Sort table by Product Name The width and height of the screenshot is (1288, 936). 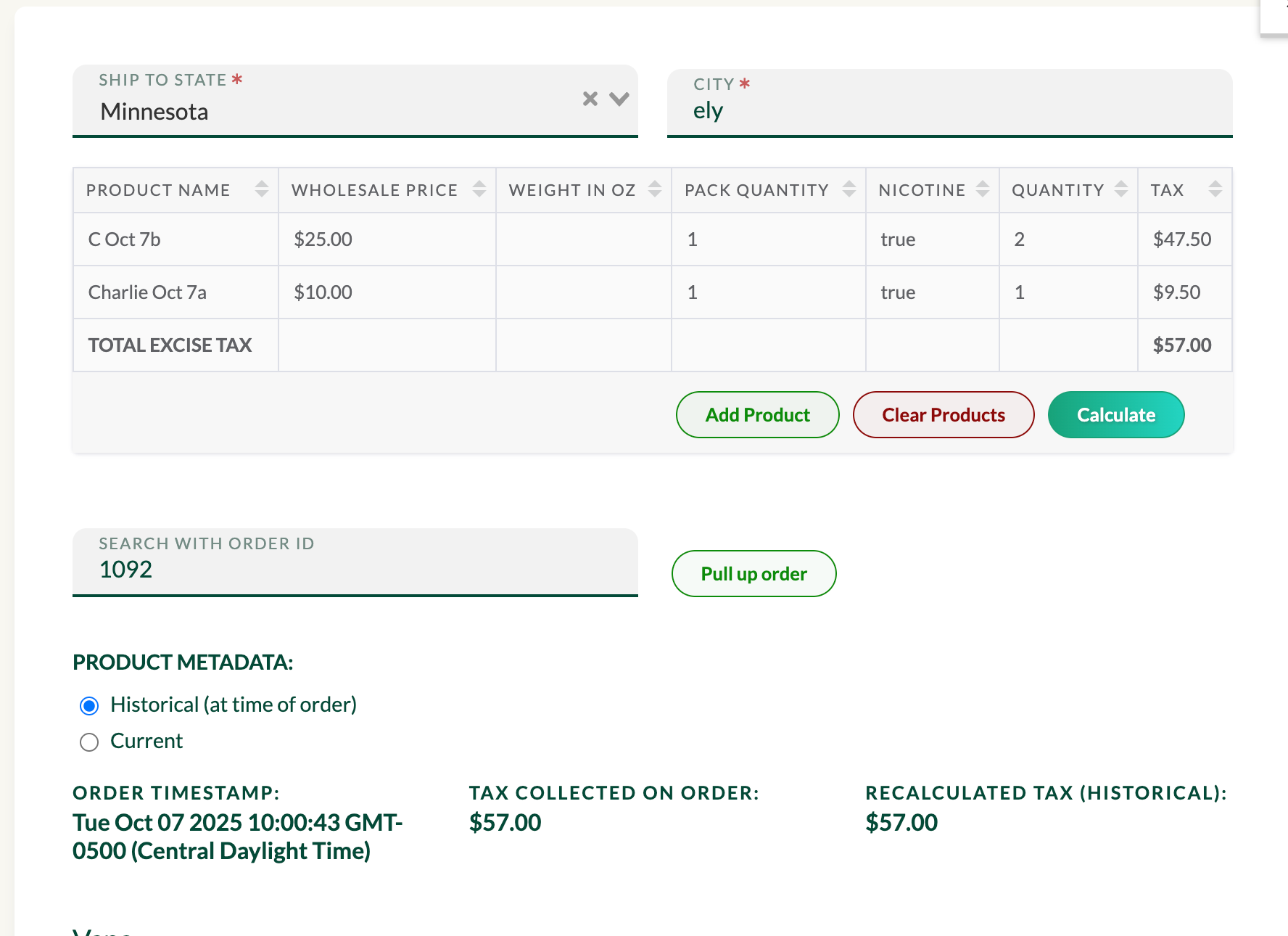click(x=262, y=189)
